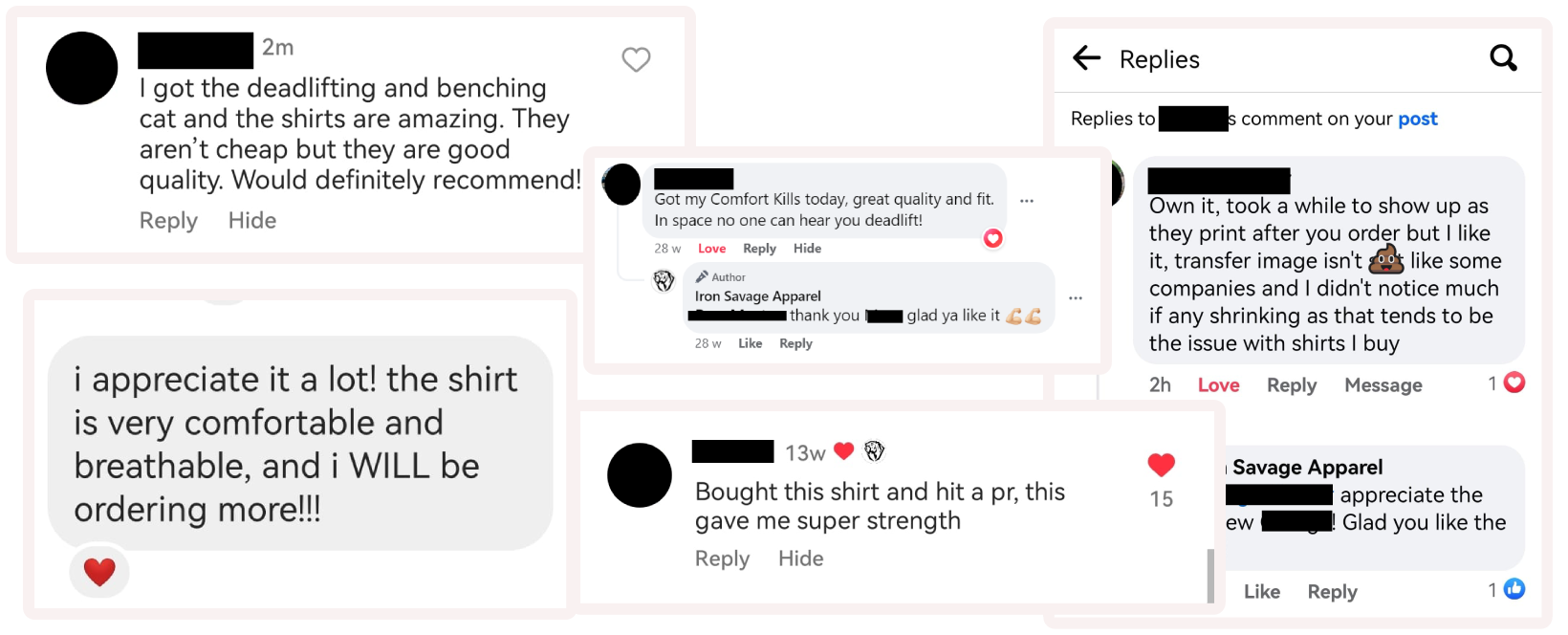Image resolution: width=1568 pixels, height=635 pixels.
Task: Click the heart reaction badge on Comfort Kills comment
Action: point(993,238)
